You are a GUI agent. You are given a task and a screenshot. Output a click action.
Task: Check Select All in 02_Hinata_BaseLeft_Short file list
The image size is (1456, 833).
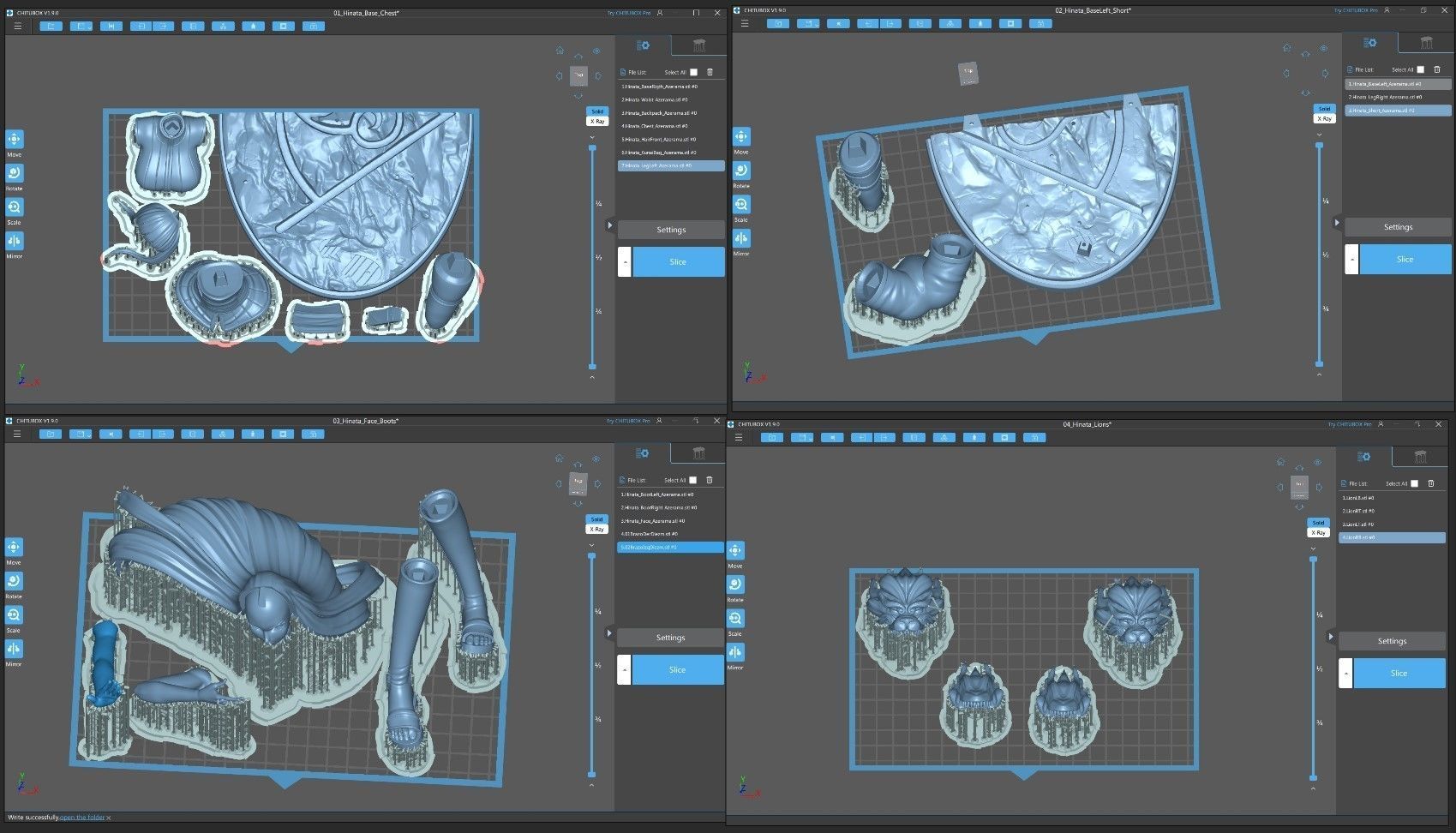(1420, 69)
